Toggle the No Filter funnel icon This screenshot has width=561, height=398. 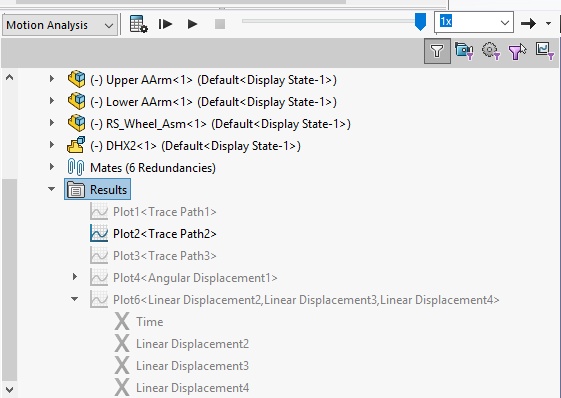pyautogui.click(x=437, y=51)
